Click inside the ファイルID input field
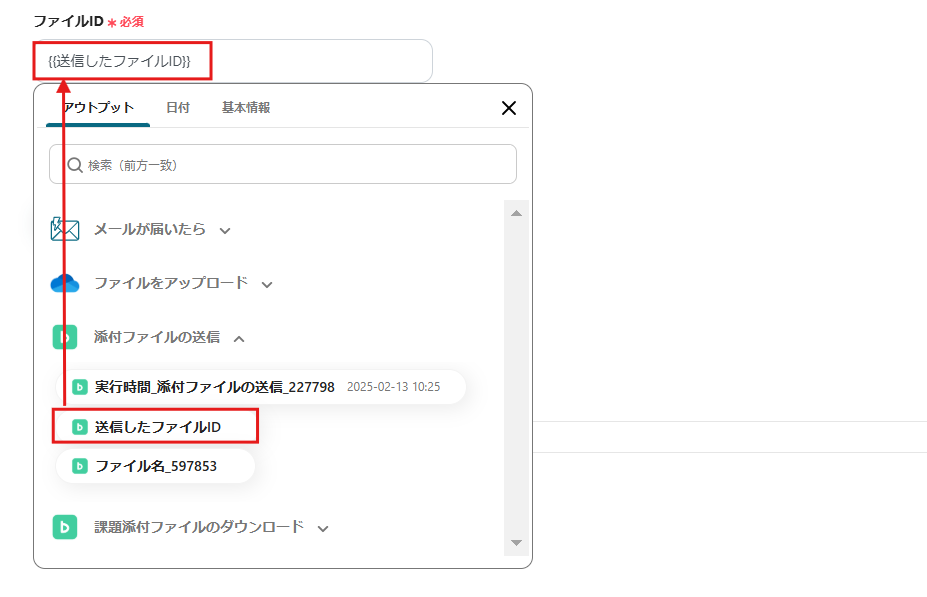Viewport: 927px width, 597px height. click(x=230, y=61)
